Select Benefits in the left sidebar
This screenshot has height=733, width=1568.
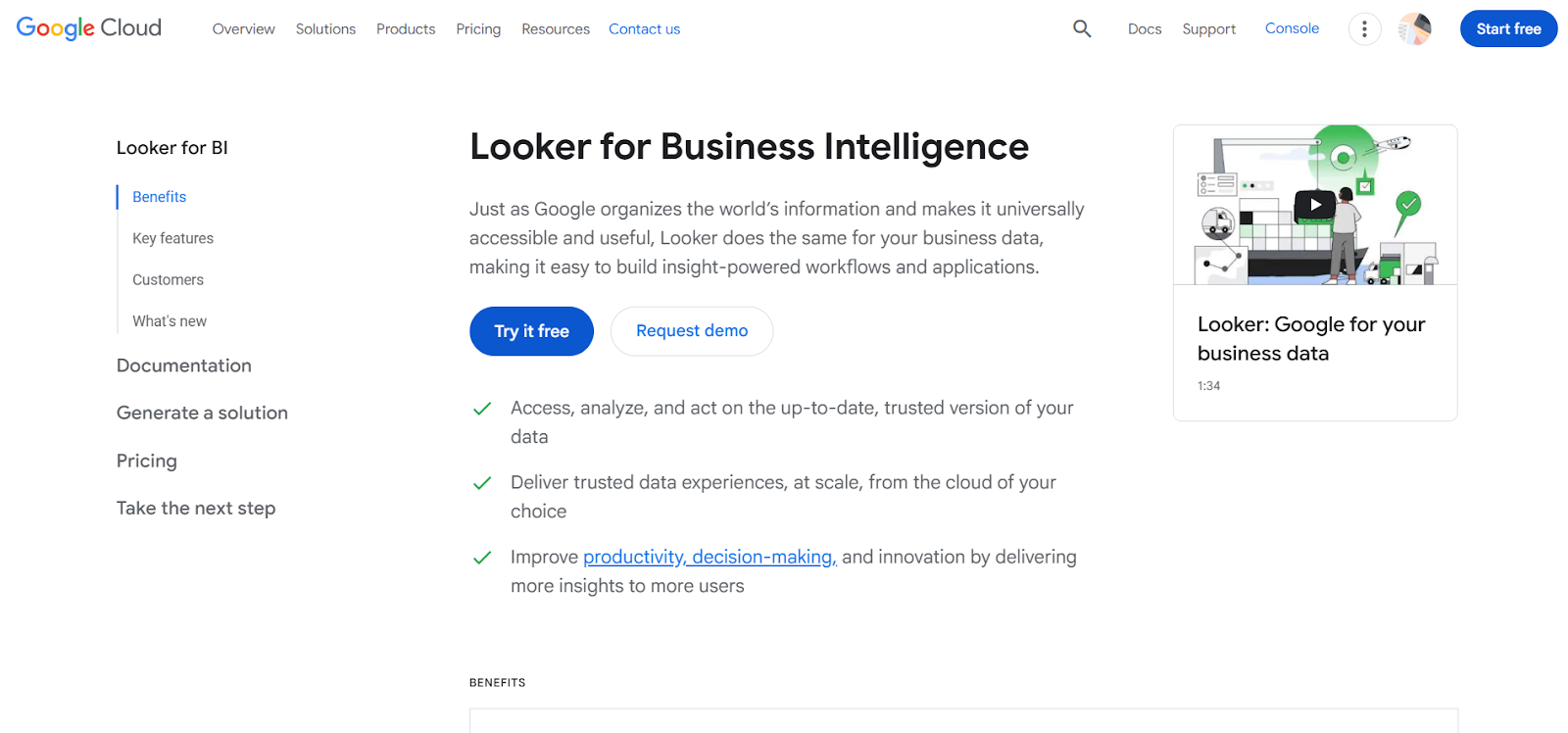point(158,196)
